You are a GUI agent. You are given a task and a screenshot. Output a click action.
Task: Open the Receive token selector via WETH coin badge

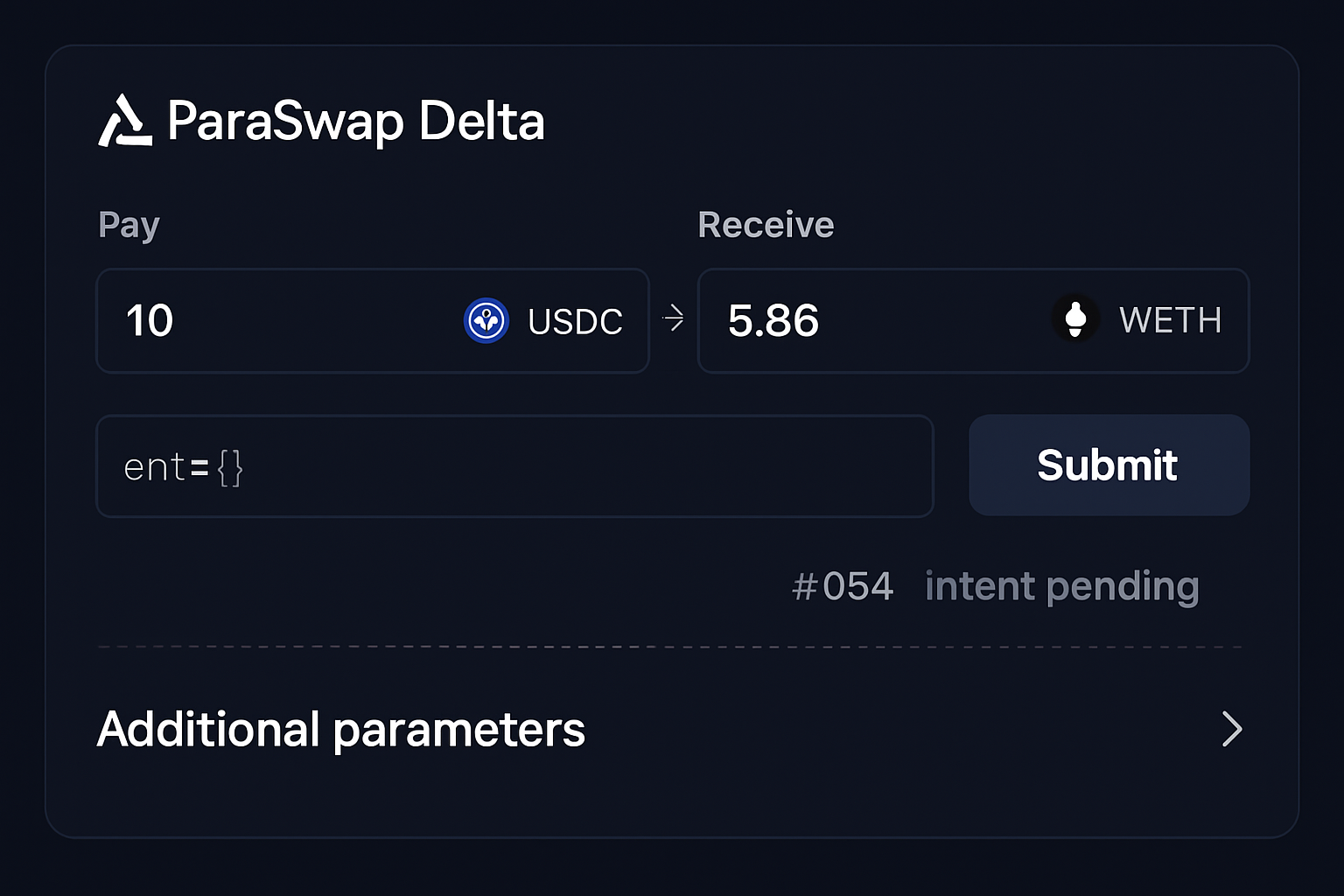1074,320
